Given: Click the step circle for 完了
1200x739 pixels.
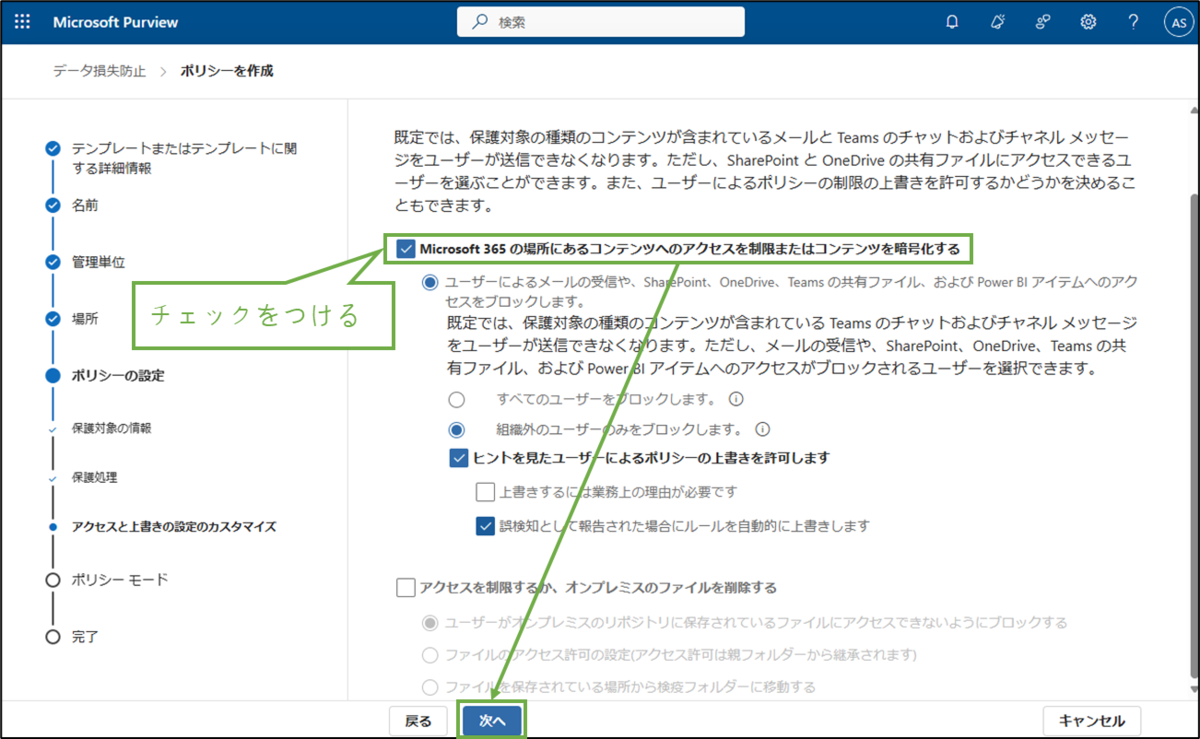Looking at the screenshot, I should [53, 636].
